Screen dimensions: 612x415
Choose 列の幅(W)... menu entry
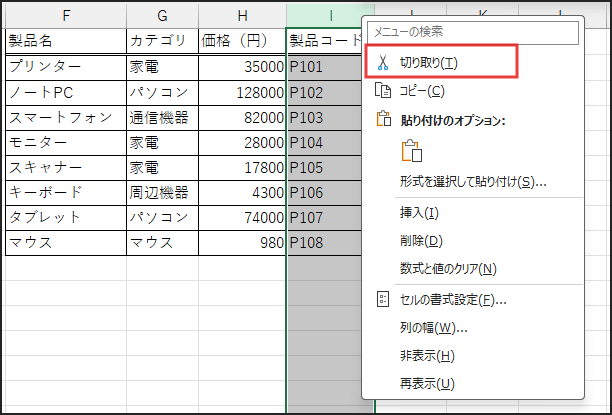pos(433,328)
